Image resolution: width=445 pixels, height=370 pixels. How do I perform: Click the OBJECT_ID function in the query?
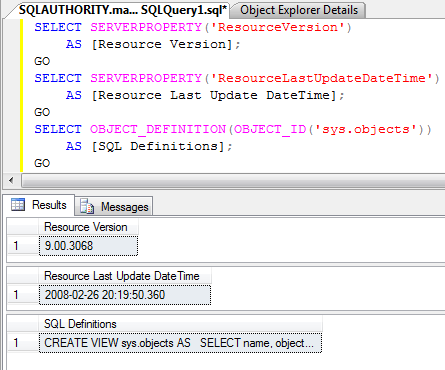270,129
